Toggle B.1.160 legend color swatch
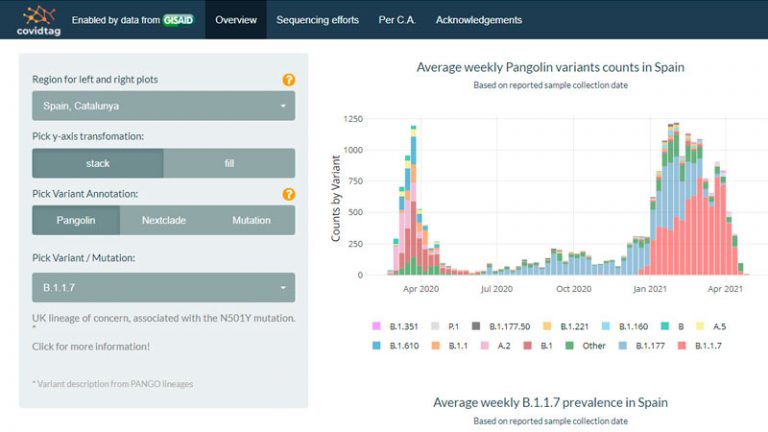The height and width of the screenshot is (432, 768). click(x=610, y=326)
